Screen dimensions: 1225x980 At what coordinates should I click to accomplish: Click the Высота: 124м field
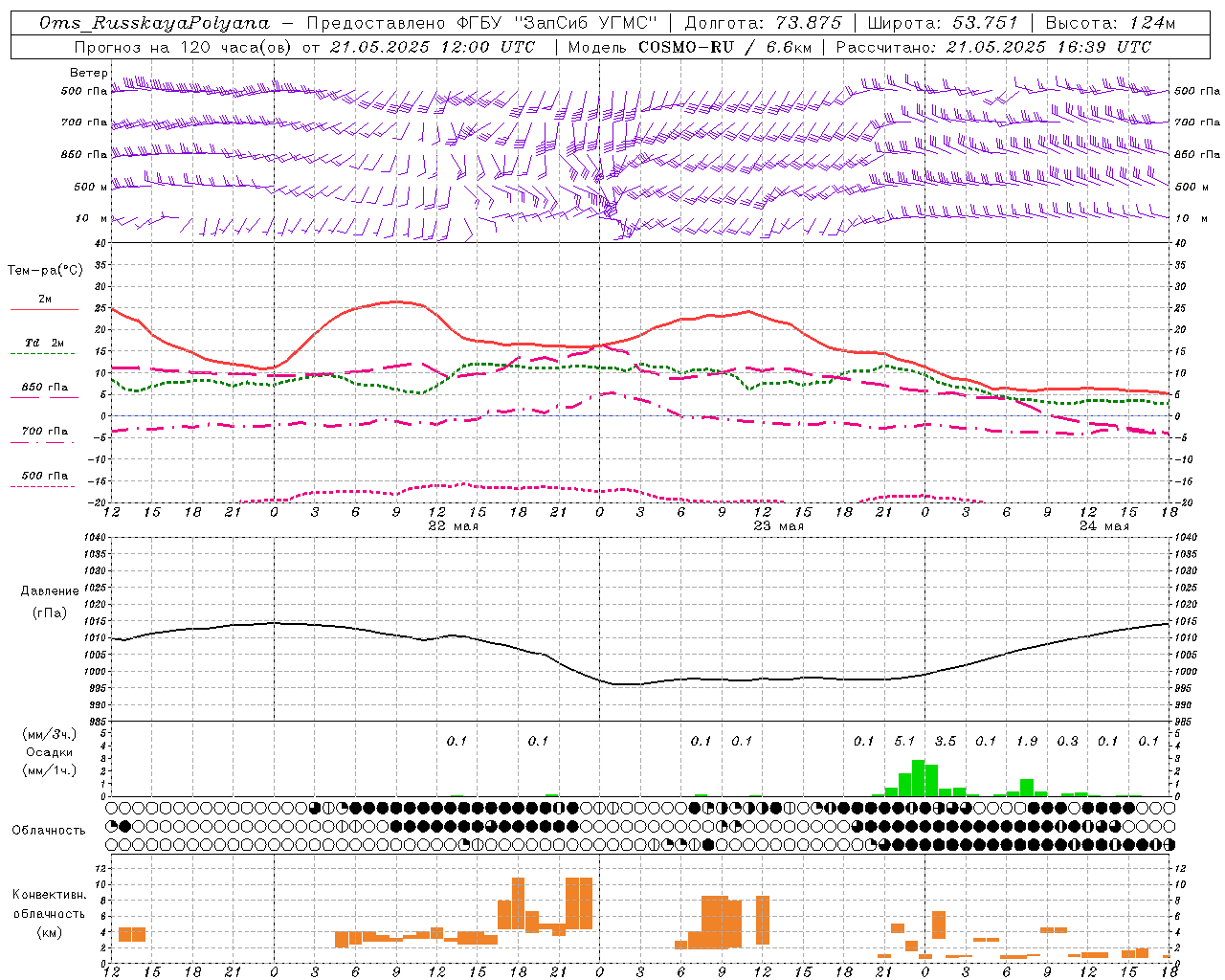[x=1110, y=22]
